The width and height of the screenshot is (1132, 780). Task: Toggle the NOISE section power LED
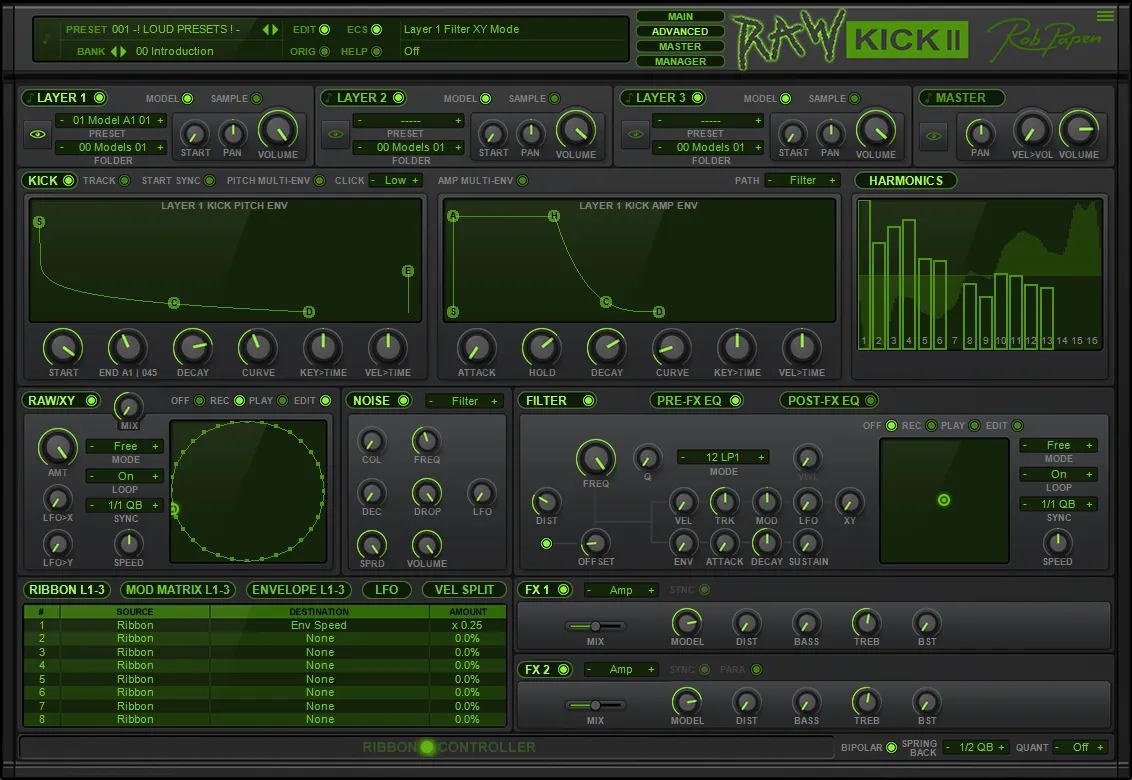[404, 400]
